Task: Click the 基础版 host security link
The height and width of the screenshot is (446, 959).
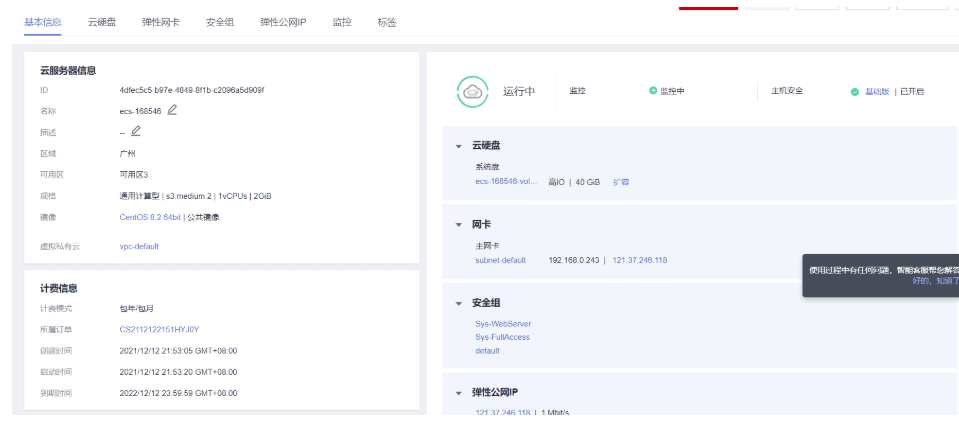Action: (x=877, y=92)
